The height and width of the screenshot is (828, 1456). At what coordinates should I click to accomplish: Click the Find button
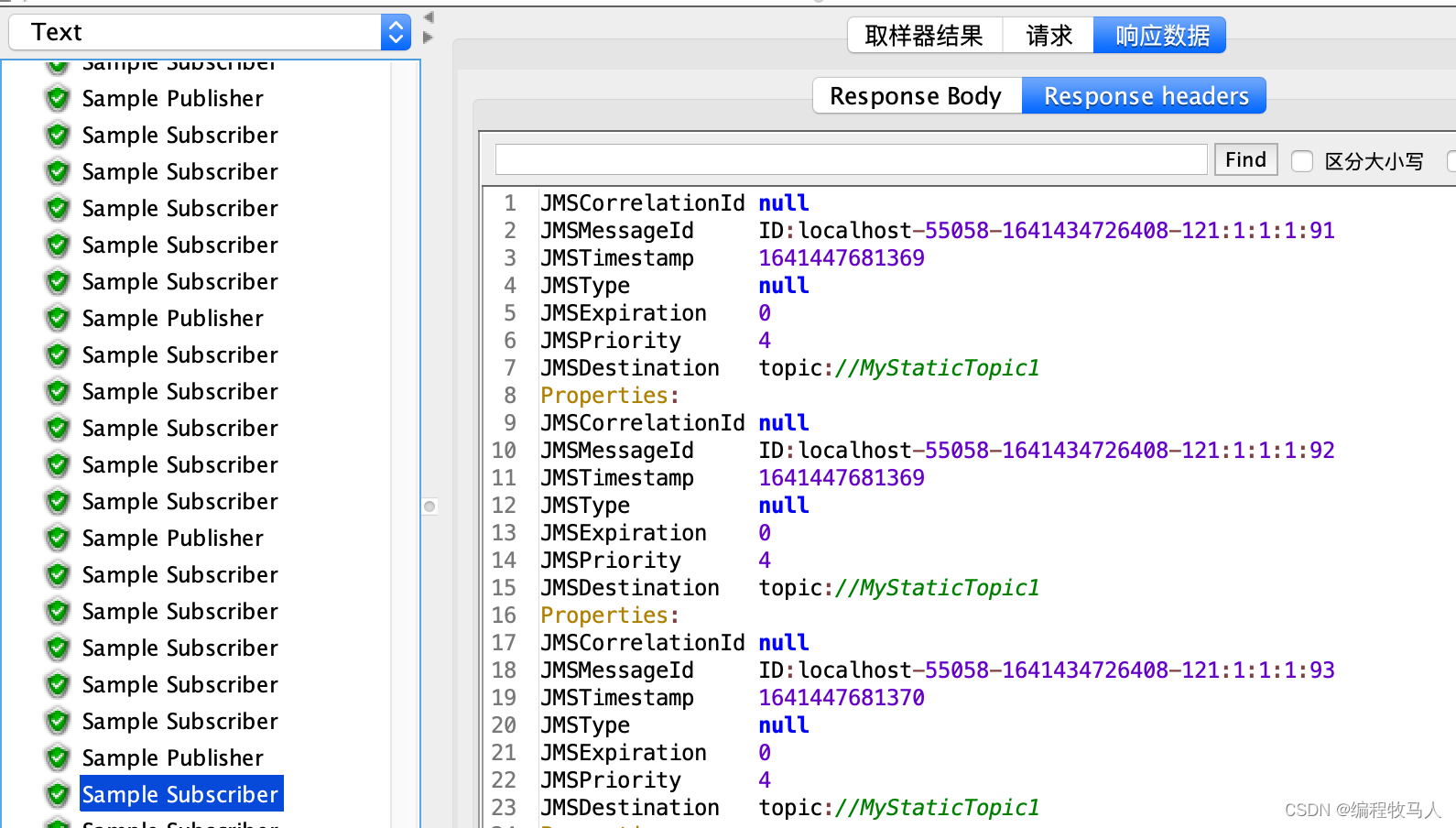click(x=1245, y=159)
